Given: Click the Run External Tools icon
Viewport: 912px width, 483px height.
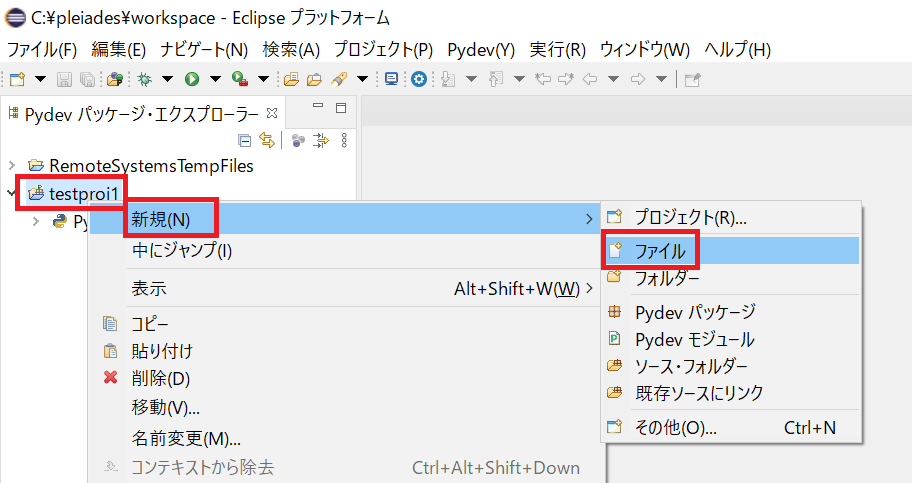Looking at the screenshot, I should 240,79.
